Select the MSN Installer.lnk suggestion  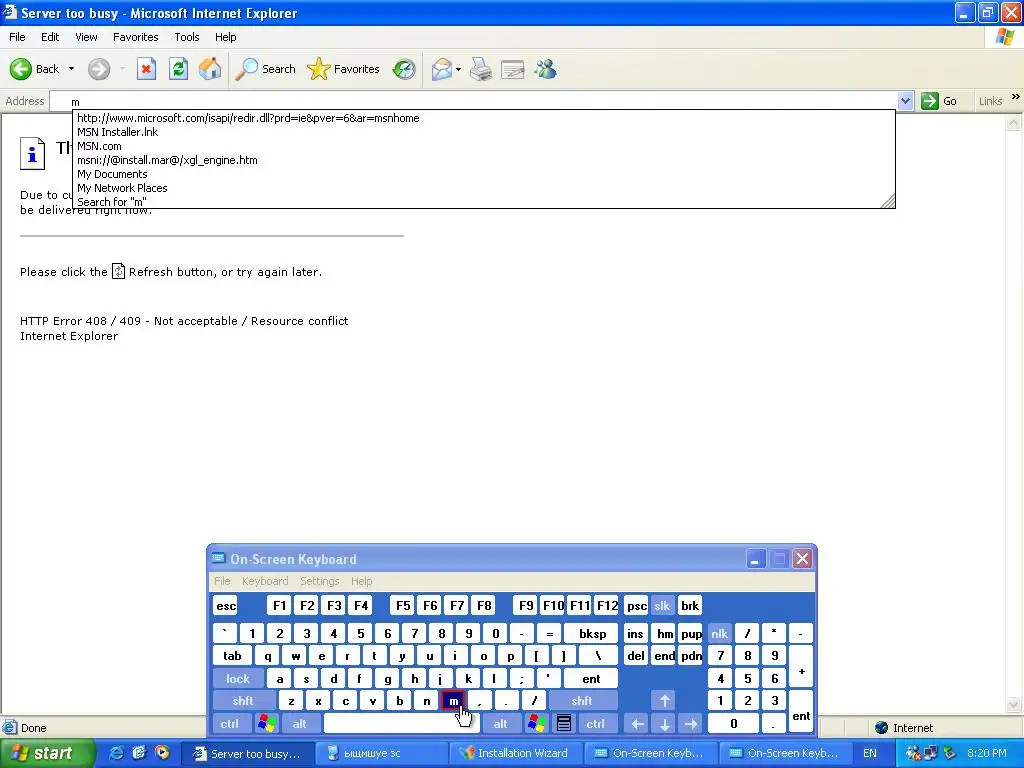(483, 132)
